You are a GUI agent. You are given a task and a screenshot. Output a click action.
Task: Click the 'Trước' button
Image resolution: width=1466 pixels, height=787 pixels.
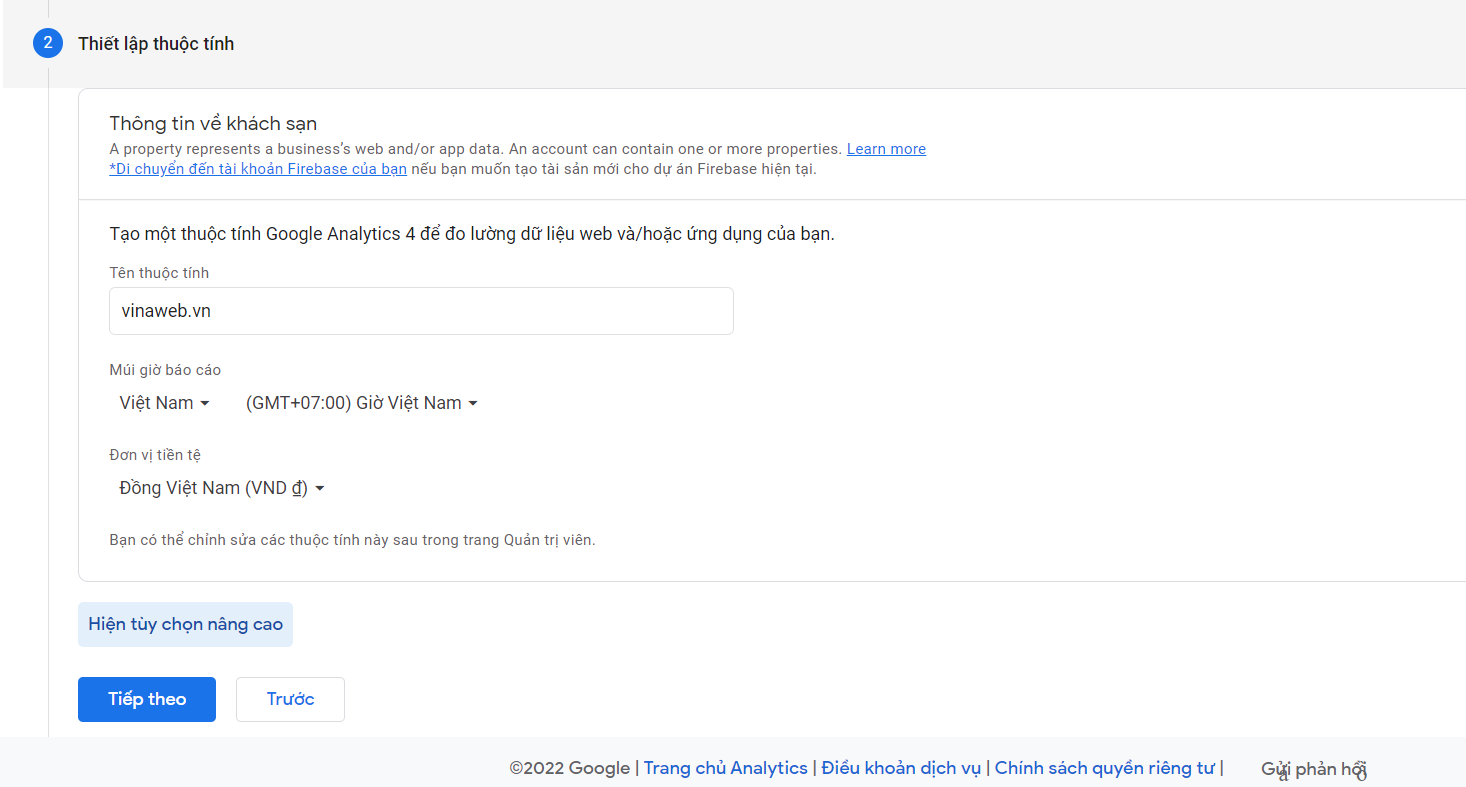290,699
